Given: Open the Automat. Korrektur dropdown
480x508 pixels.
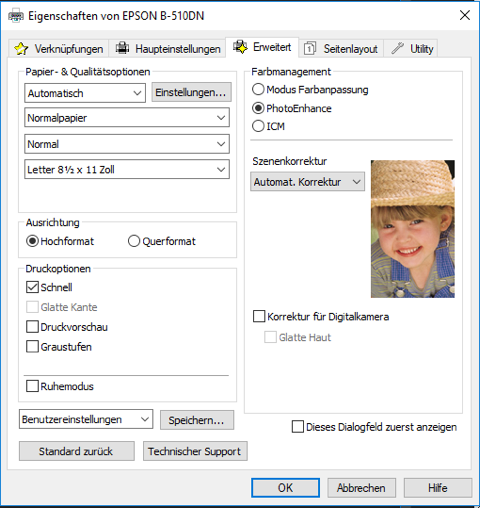Looking at the screenshot, I should (307, 182).
